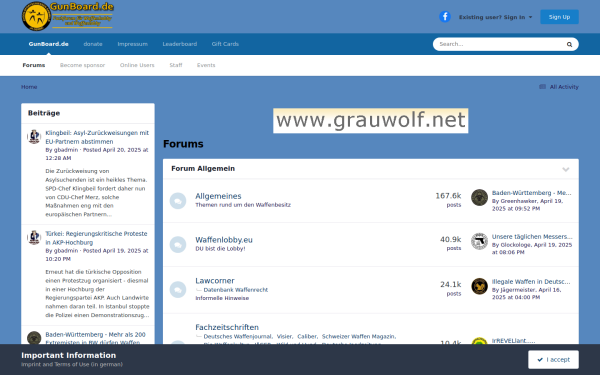Click the Lawcorner forum speech bubble icon

tap(178, 290)
